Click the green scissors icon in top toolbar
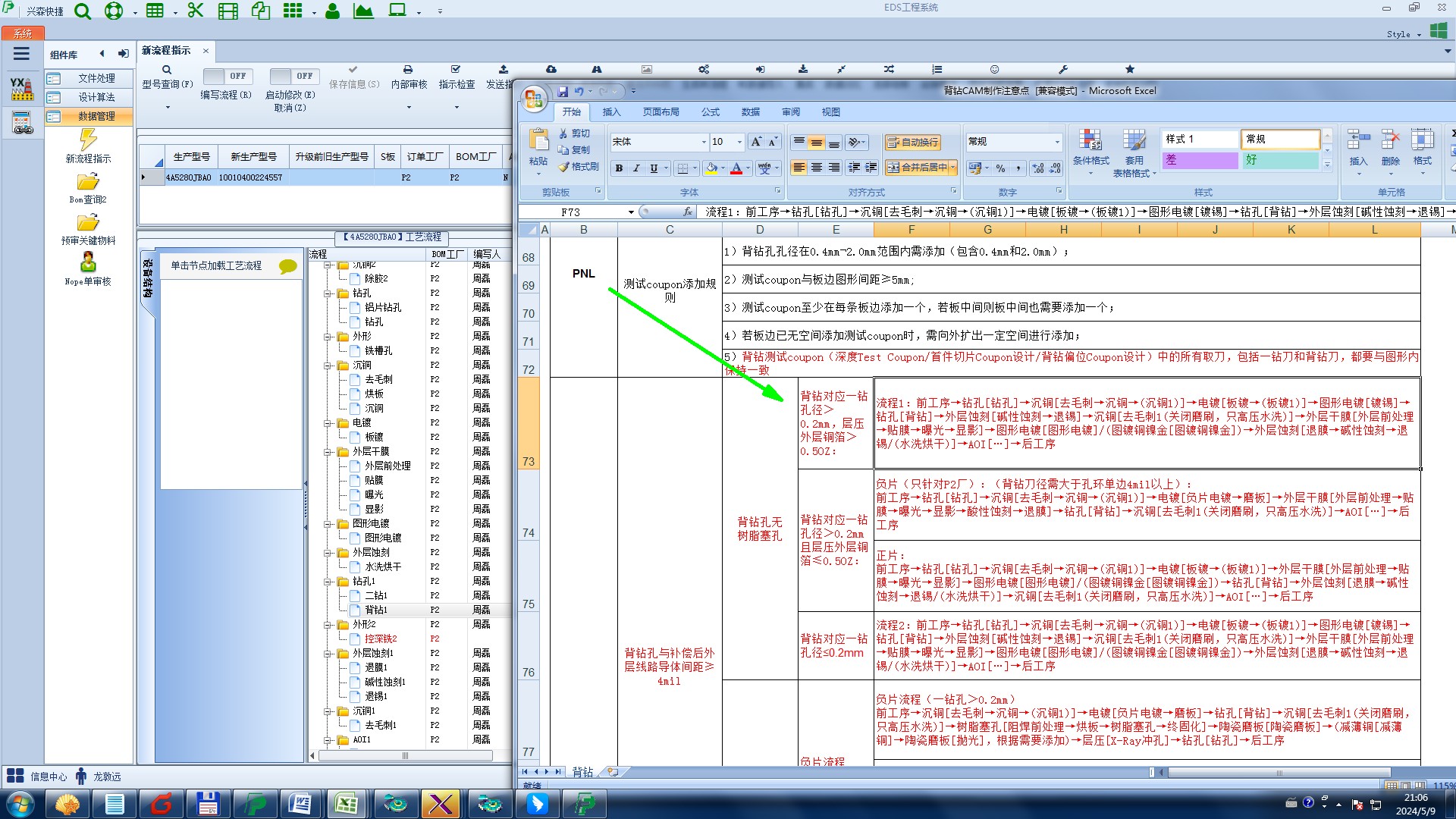Image resolution: width=1456 pixels, height=819 pixels. [195, 11]
